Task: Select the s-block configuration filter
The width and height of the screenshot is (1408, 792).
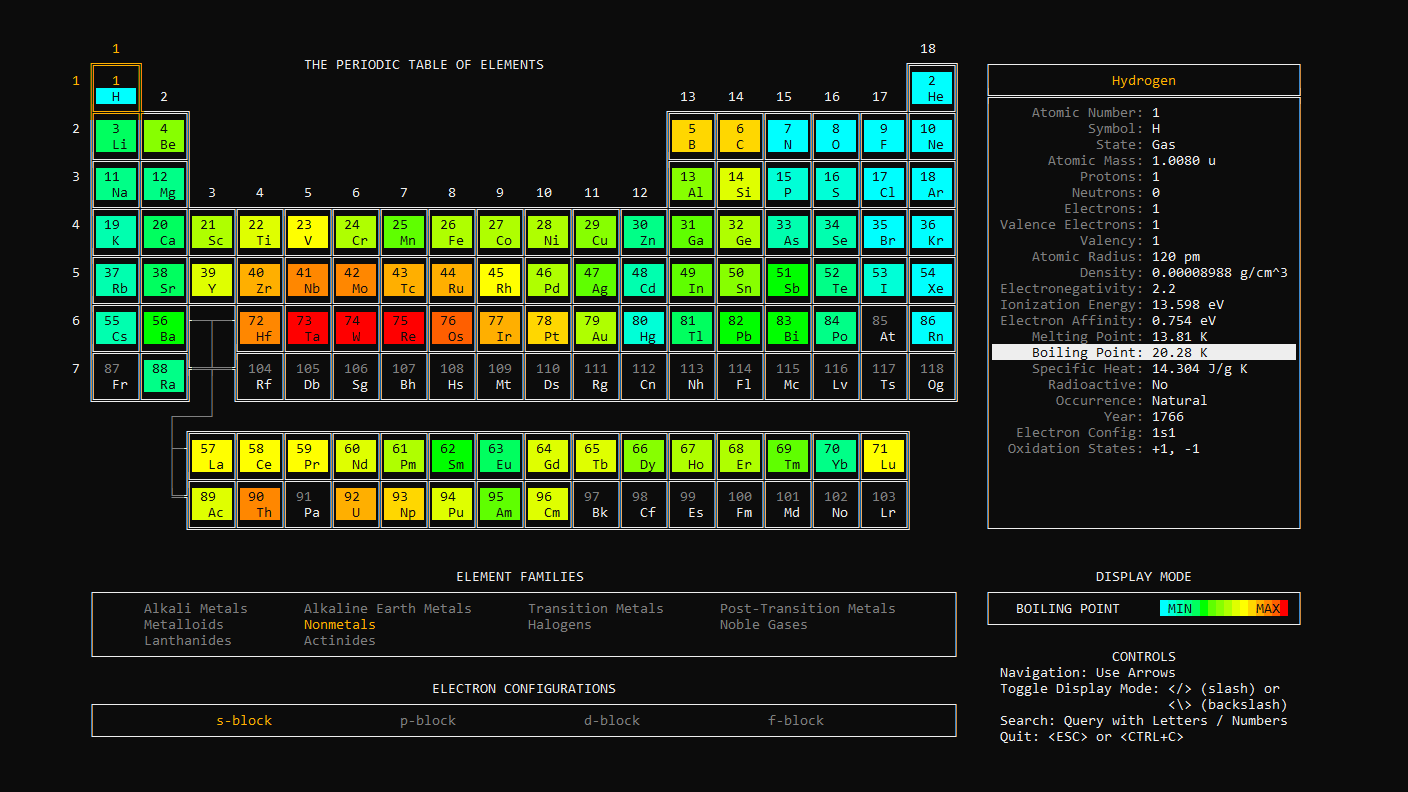Action: coord(244,720)
